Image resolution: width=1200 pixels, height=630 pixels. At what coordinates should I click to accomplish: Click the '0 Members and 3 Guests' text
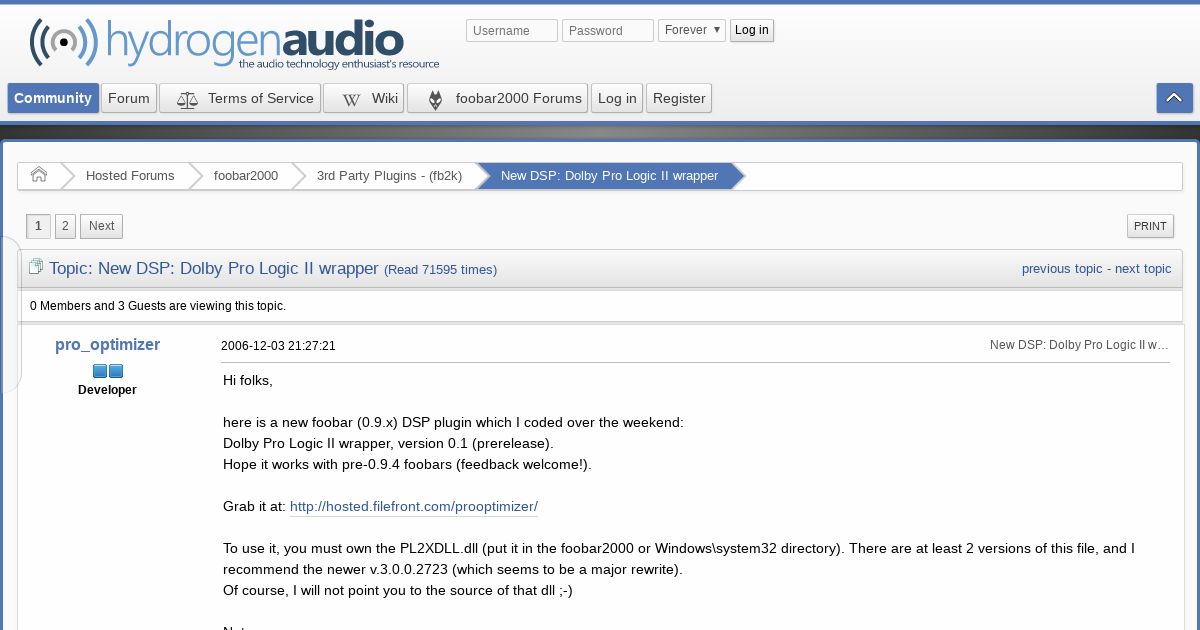[158, 306]
